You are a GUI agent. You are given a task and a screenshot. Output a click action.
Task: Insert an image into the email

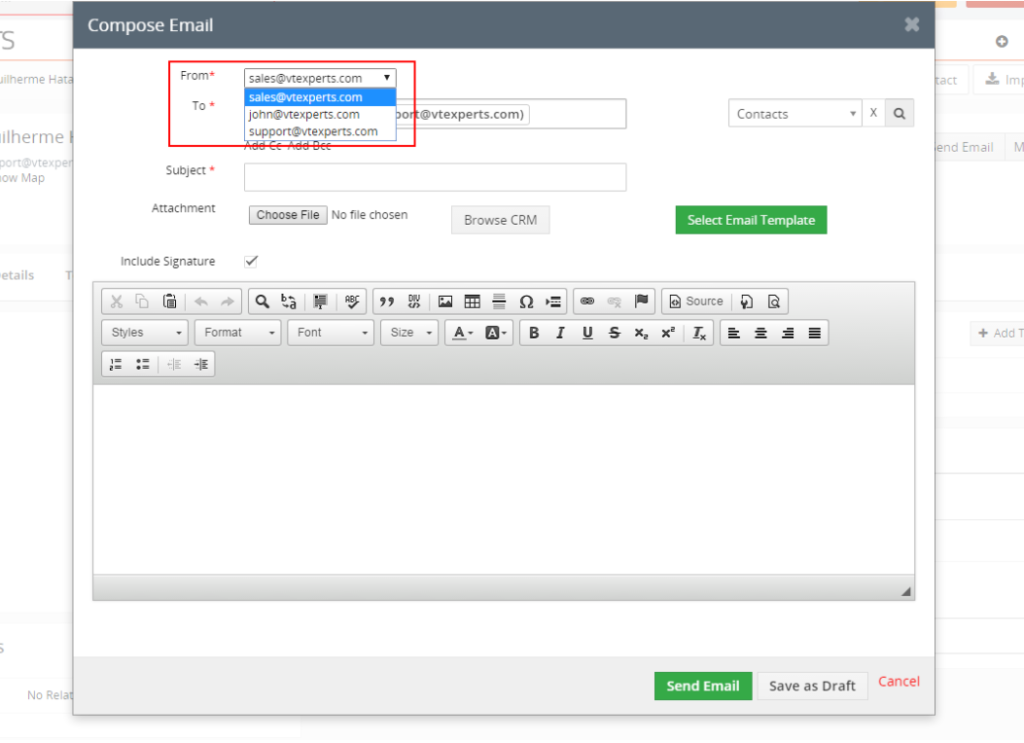[x=445, y=302]
